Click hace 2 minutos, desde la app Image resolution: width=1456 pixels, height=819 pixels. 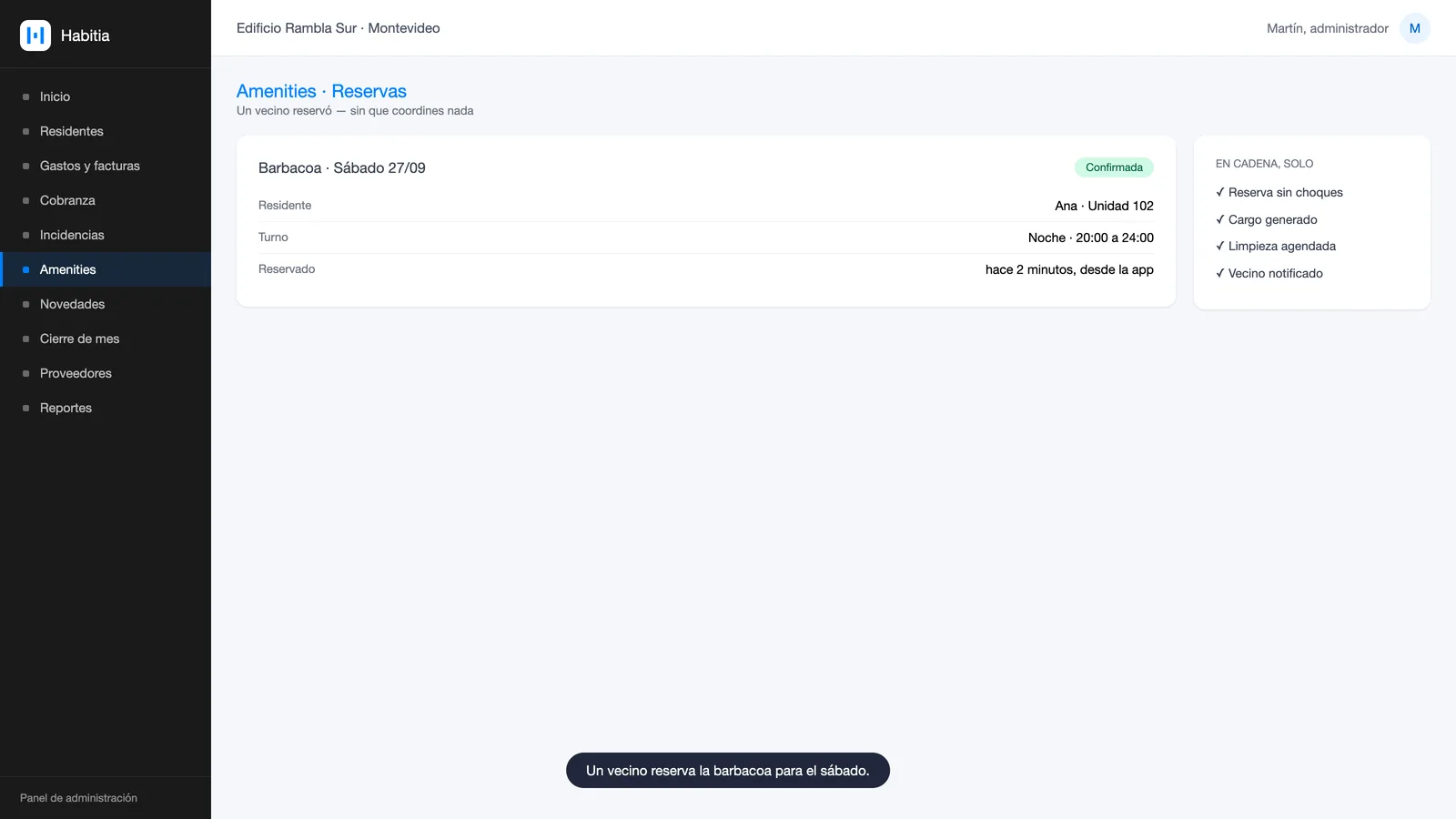pyautogui.click(x=1069, y=269)
